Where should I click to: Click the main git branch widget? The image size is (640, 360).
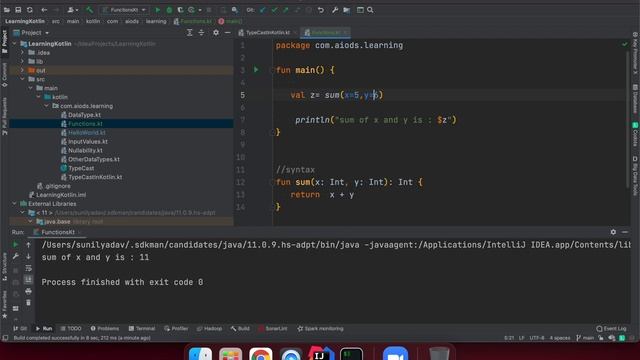pos(585,338)
